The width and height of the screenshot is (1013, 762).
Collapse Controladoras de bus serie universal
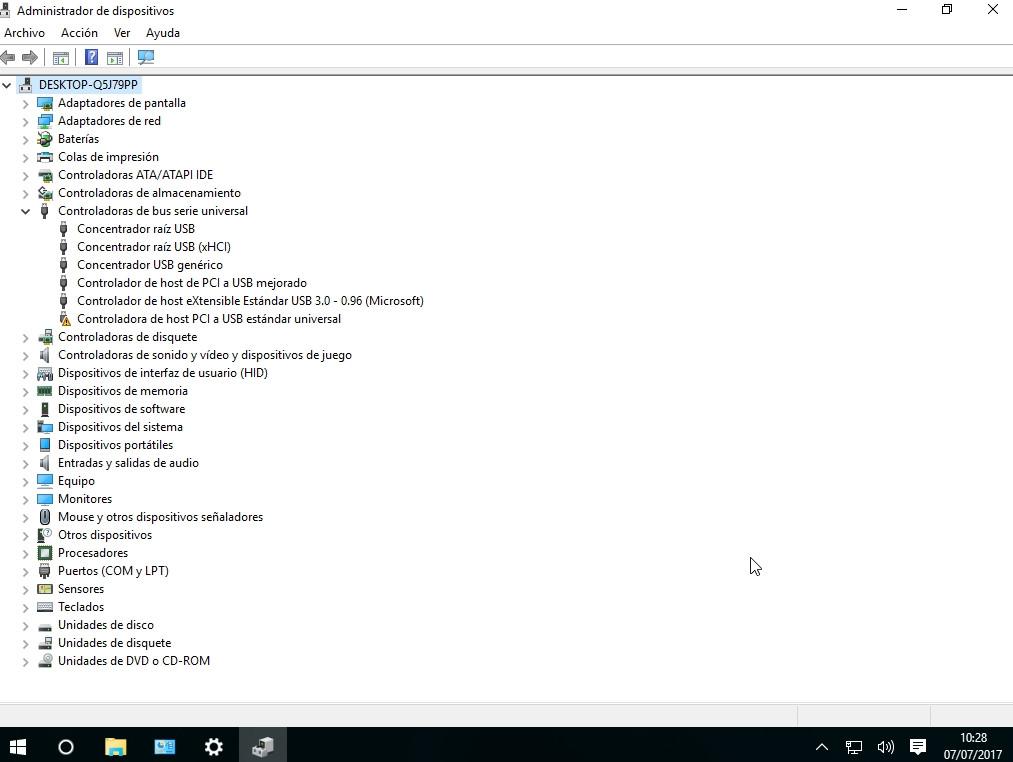pyautogui.click(x=26, y=211)
